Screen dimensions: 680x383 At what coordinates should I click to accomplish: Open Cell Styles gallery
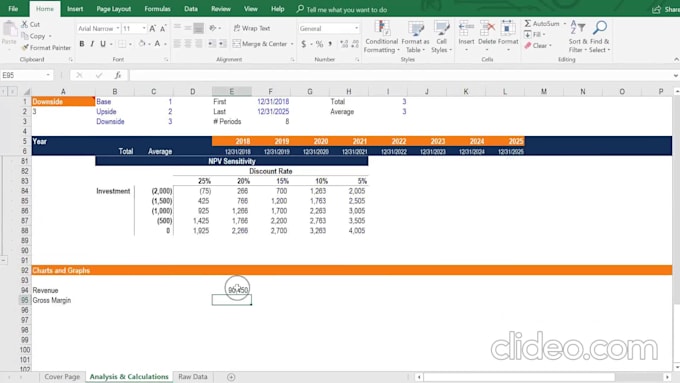tap(441, 37)
